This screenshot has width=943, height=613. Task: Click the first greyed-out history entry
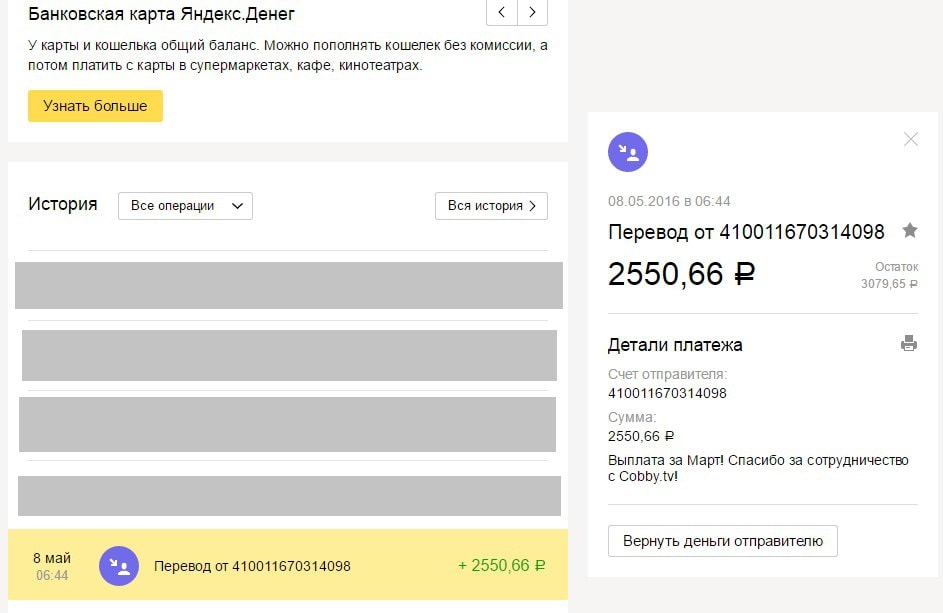[x=289, y=285]
